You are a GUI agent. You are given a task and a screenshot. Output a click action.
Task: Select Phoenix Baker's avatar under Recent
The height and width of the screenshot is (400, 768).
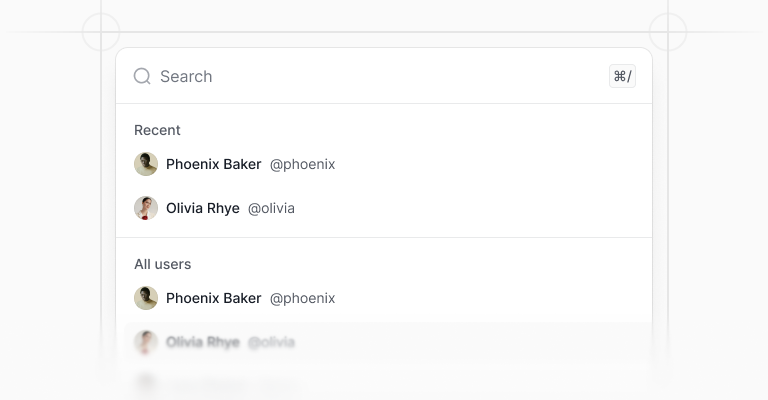coord(146,164)
